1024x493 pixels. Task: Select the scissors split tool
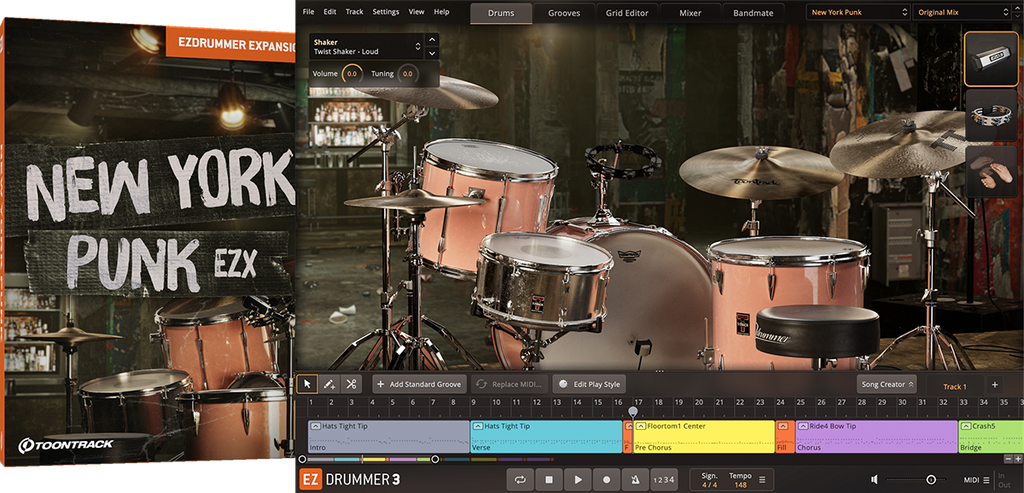351,384
